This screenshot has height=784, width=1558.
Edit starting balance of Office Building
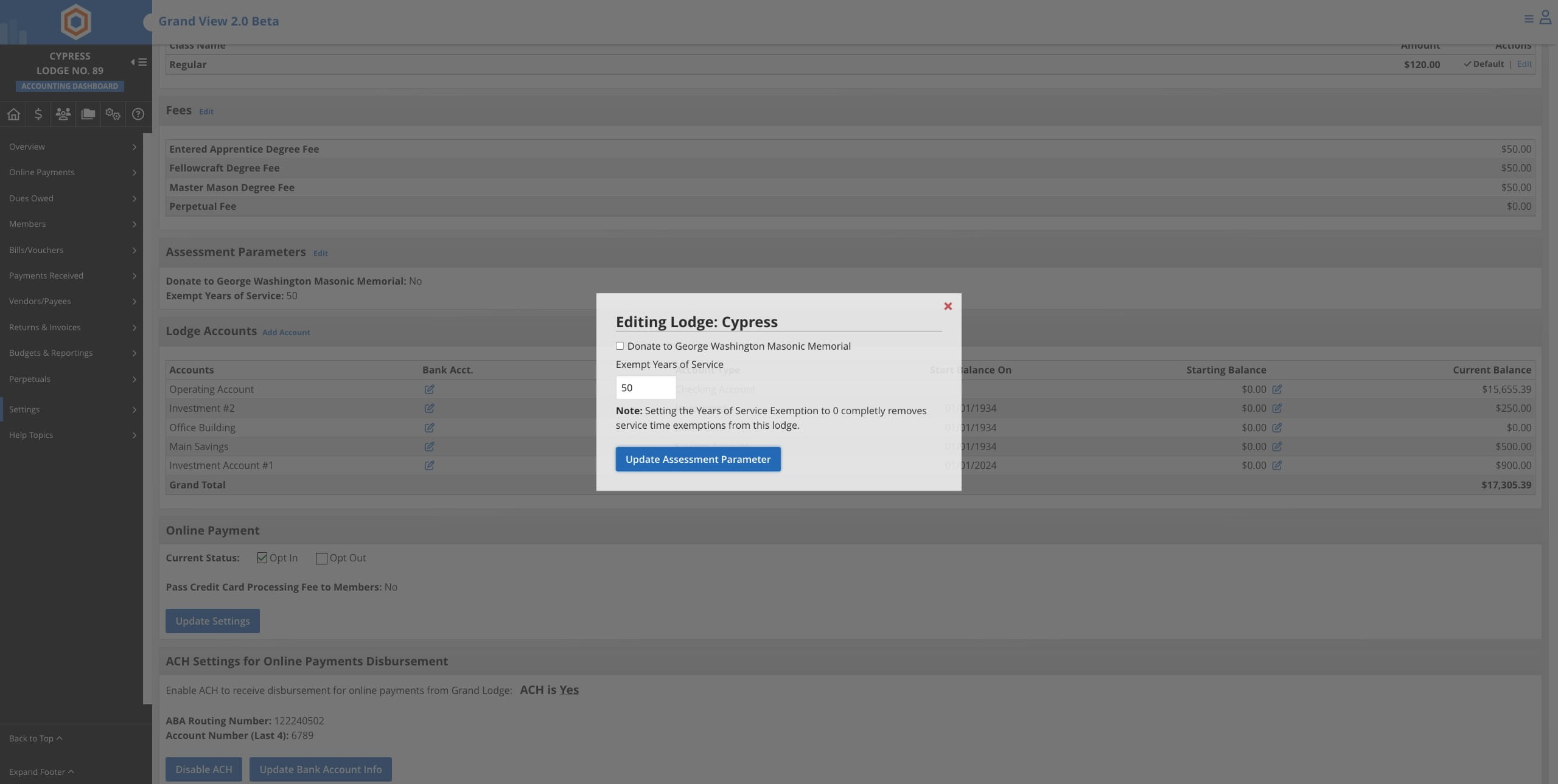pos(1277,428)
